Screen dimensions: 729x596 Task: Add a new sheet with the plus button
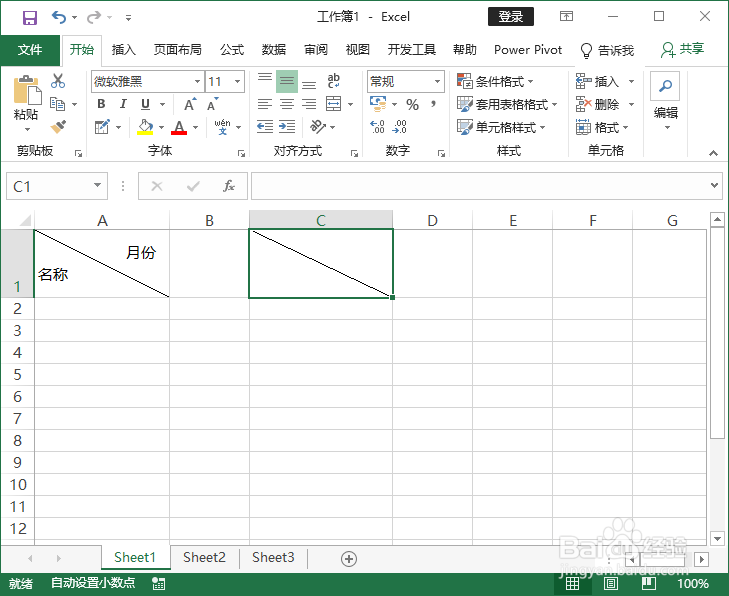(x=349, y=558)
